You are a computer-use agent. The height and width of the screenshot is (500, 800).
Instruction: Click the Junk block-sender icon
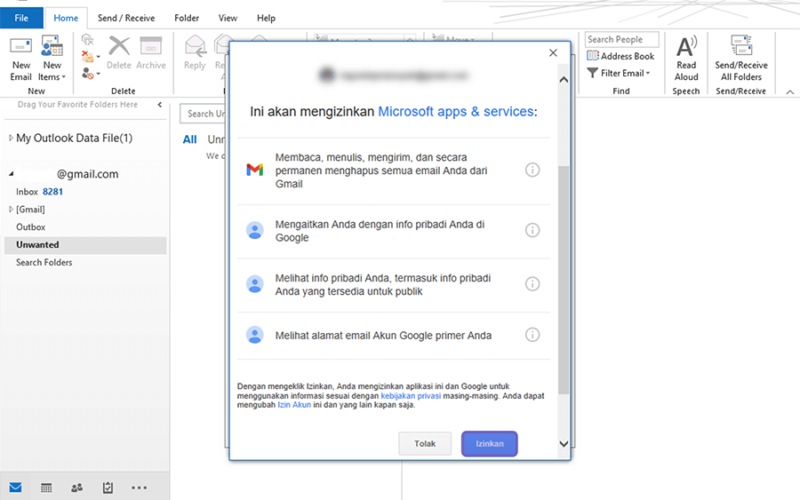pos(88,74)
